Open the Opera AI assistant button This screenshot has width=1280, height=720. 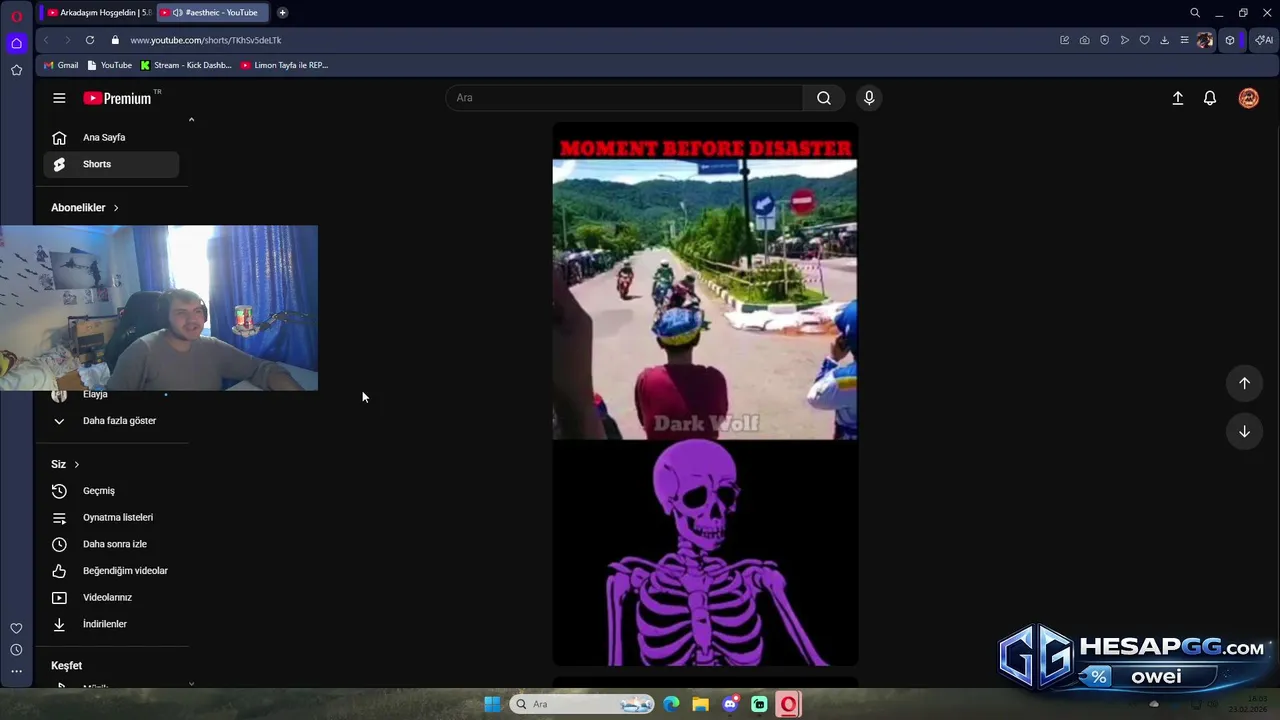pos(1264,40)
